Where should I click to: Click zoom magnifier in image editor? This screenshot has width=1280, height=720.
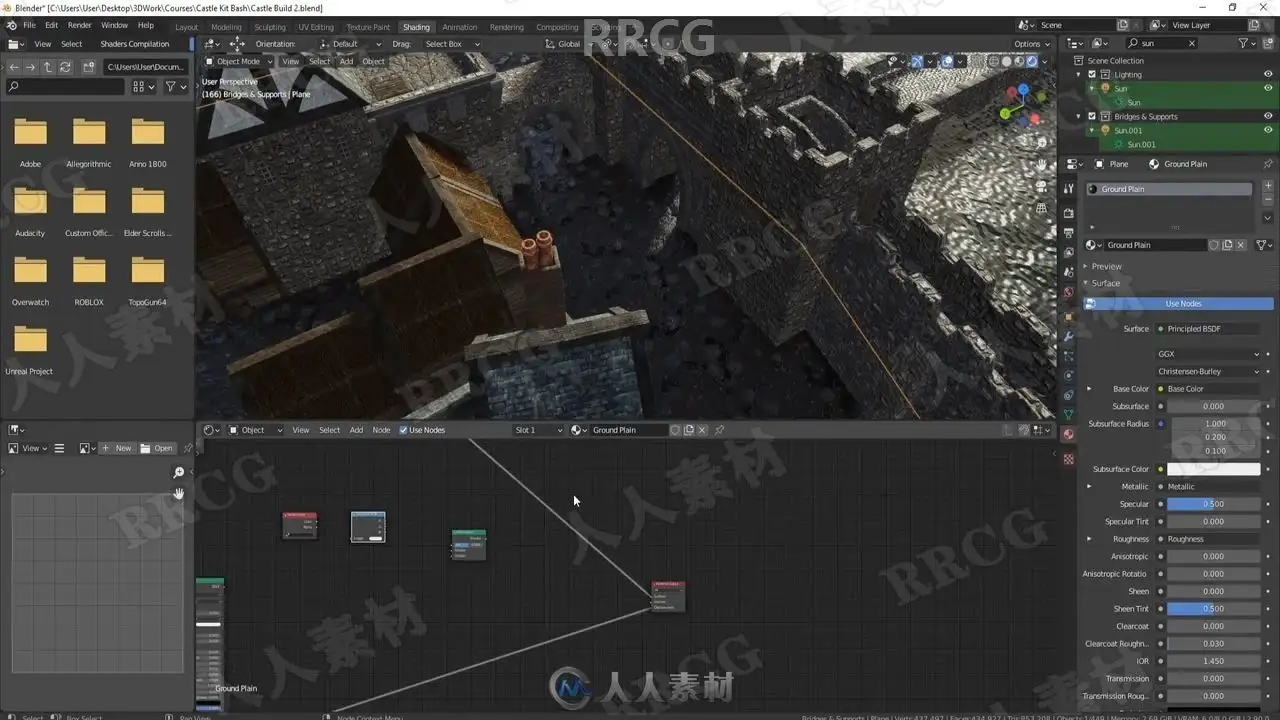coord(179,472)
